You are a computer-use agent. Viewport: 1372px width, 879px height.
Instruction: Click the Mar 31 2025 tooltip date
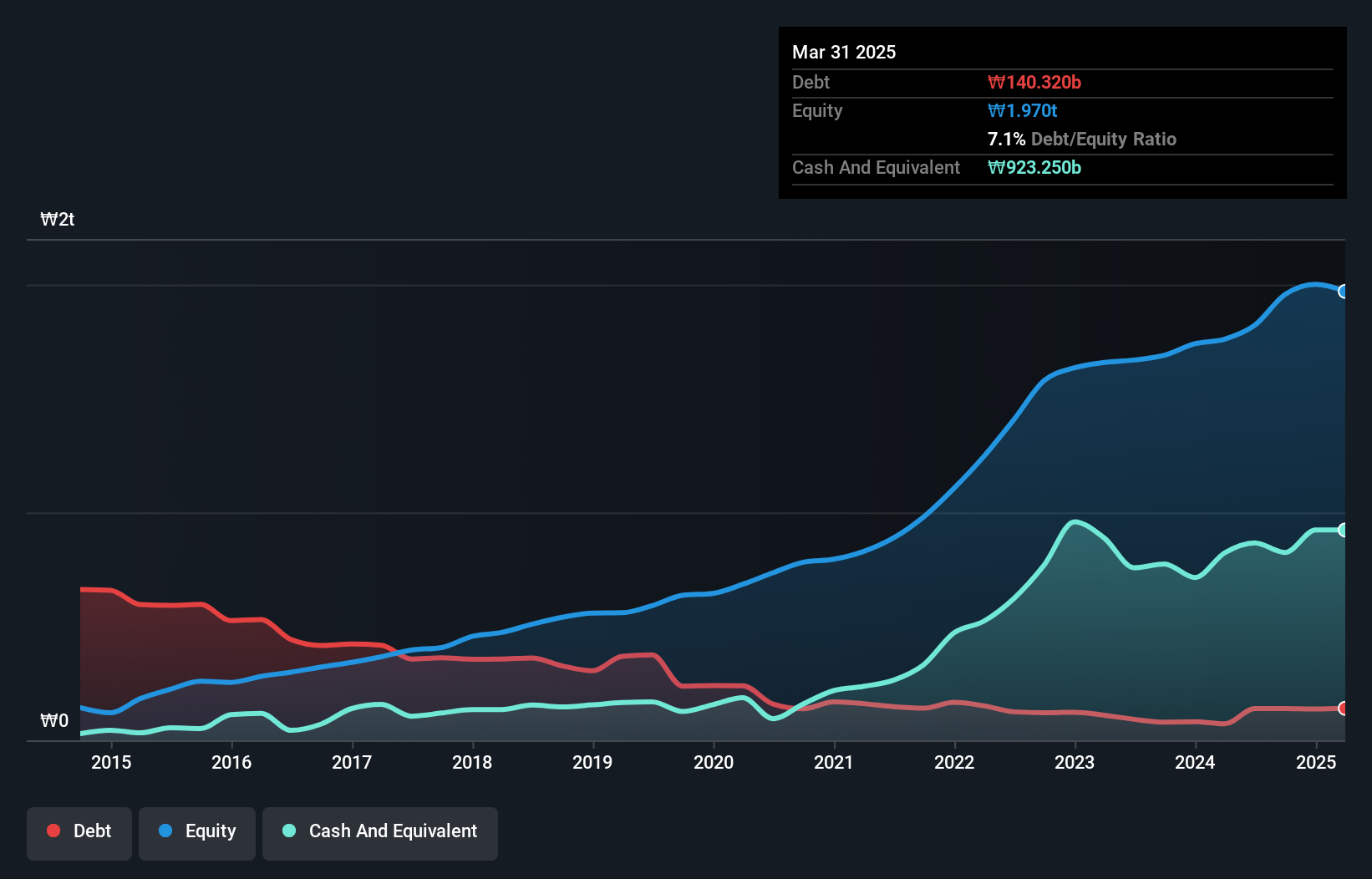(x=844, y=52)
